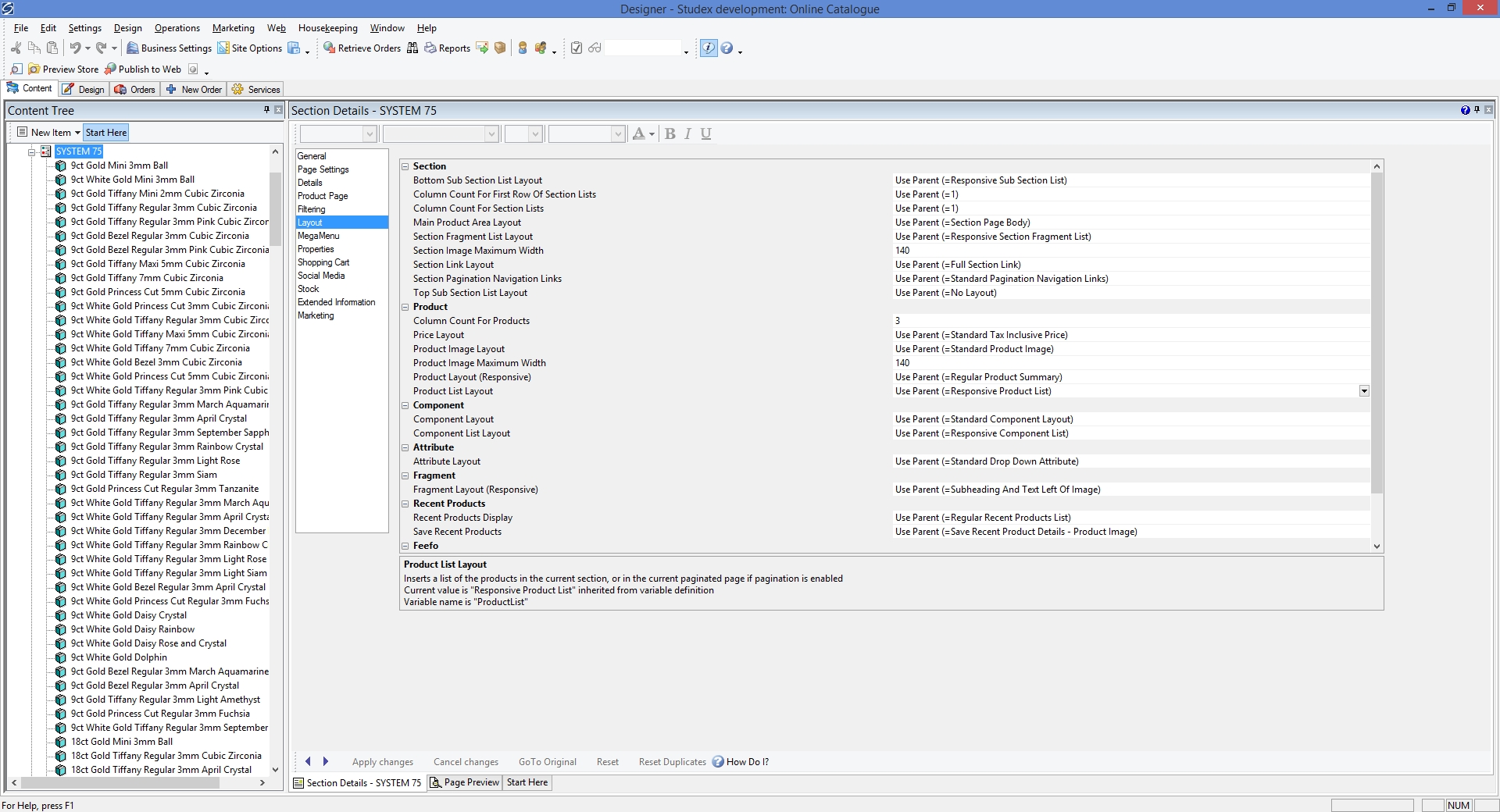Click the binoculars search icon
Viewport: 1500px width, 812px height.
coord(412,48)
